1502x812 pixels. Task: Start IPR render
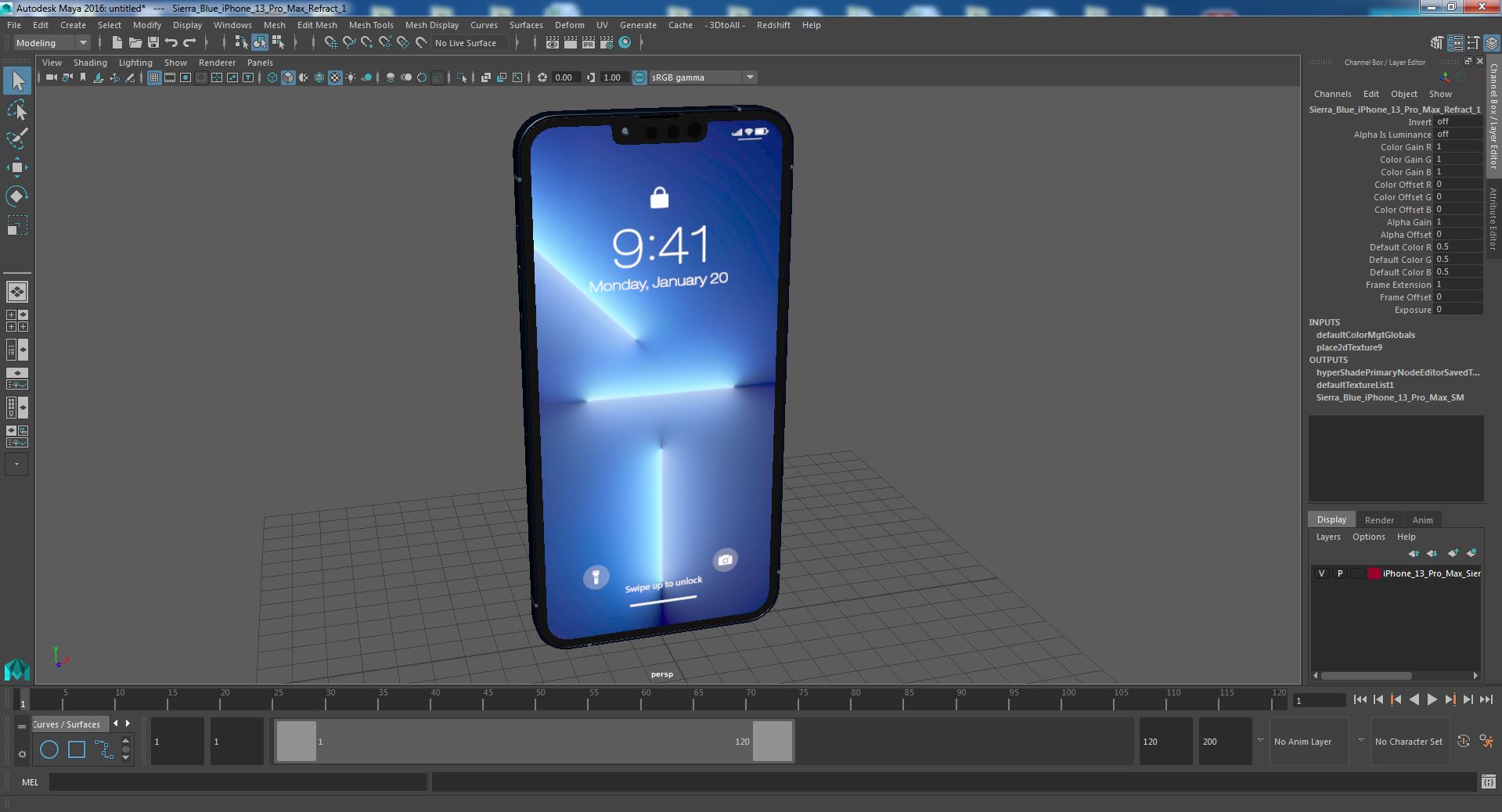click(x=589, y=43)
